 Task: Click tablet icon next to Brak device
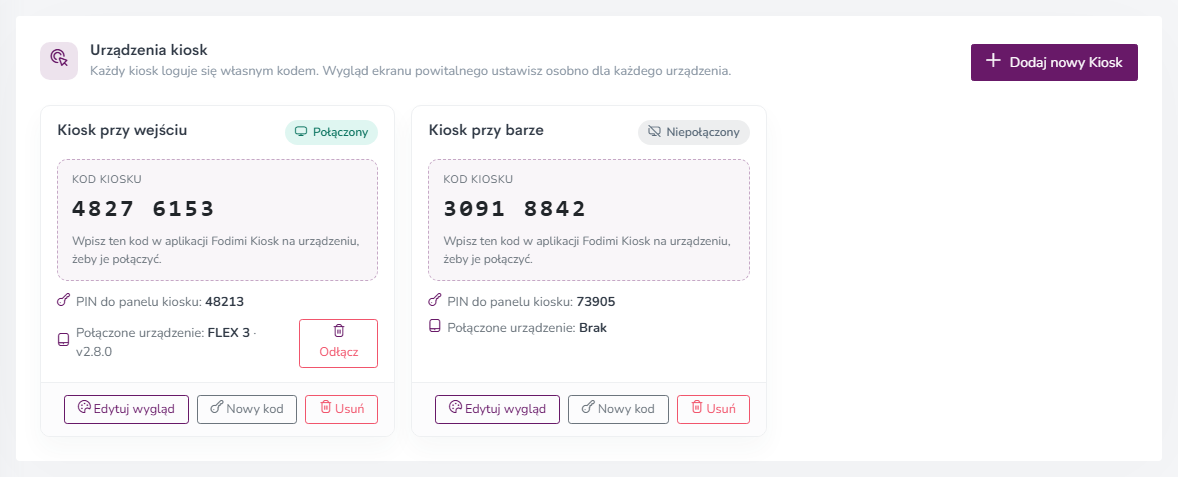[434, 327]
